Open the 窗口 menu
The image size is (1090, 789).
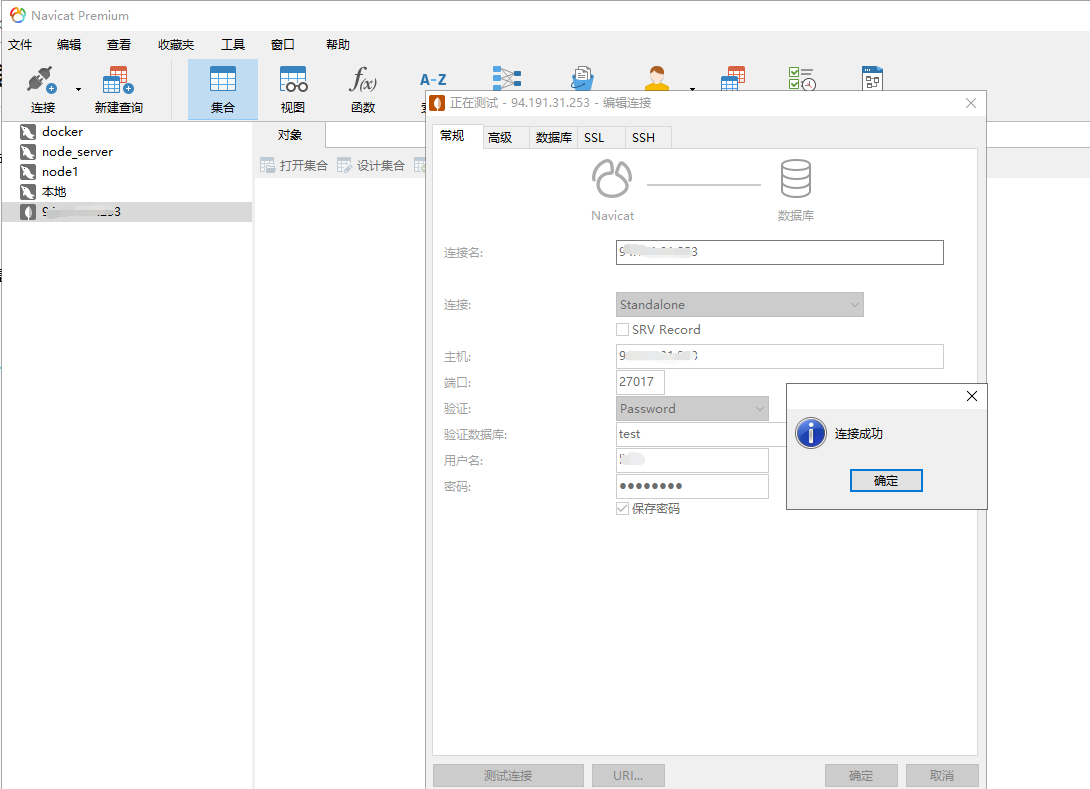[x=282, y=44]
